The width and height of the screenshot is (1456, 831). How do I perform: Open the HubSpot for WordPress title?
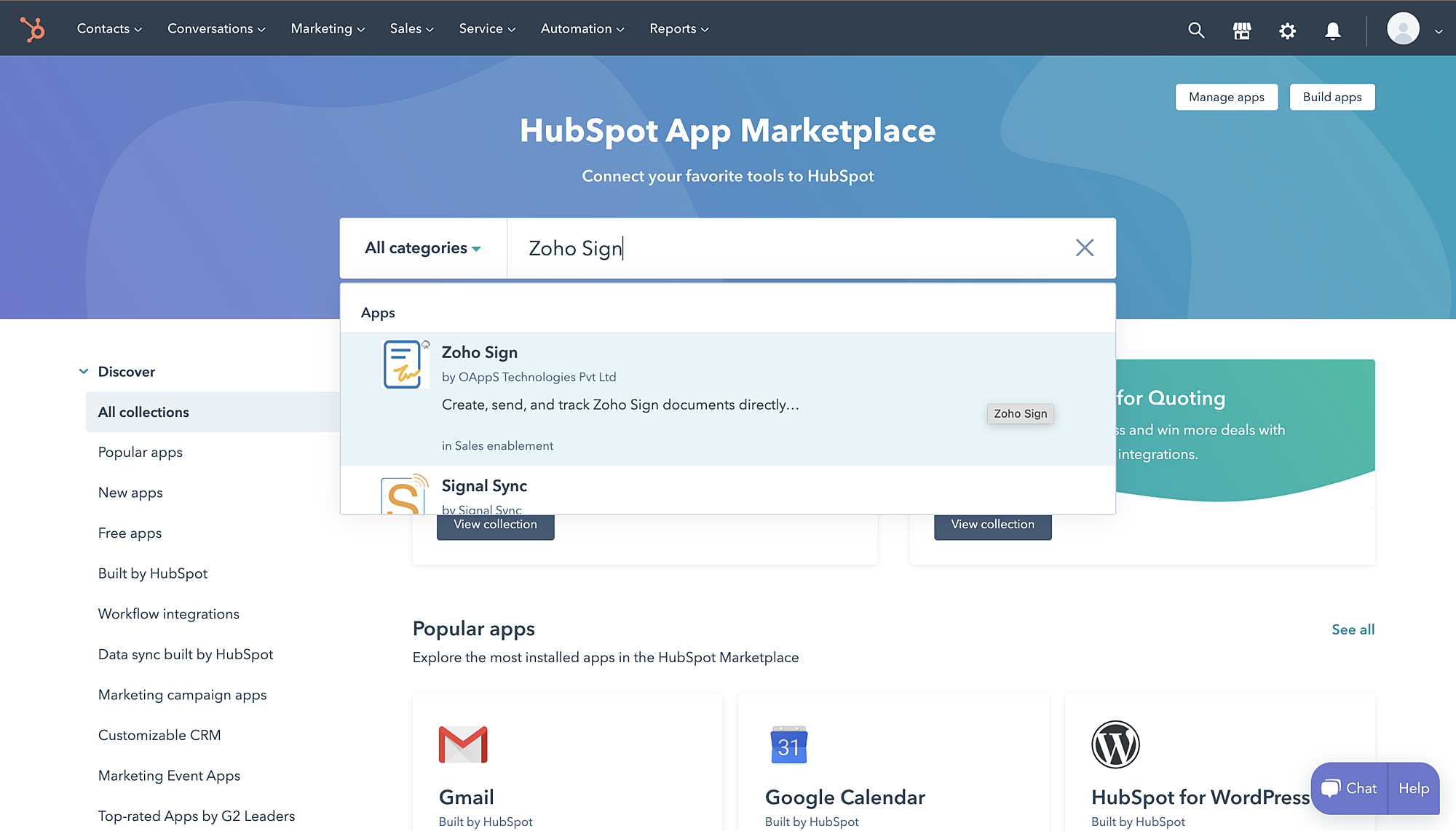(1200, 797)
